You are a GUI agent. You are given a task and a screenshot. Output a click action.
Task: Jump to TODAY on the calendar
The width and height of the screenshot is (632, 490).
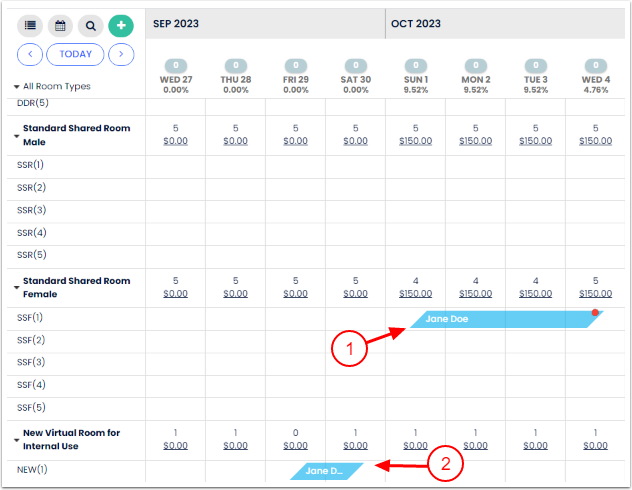[75, 55]
